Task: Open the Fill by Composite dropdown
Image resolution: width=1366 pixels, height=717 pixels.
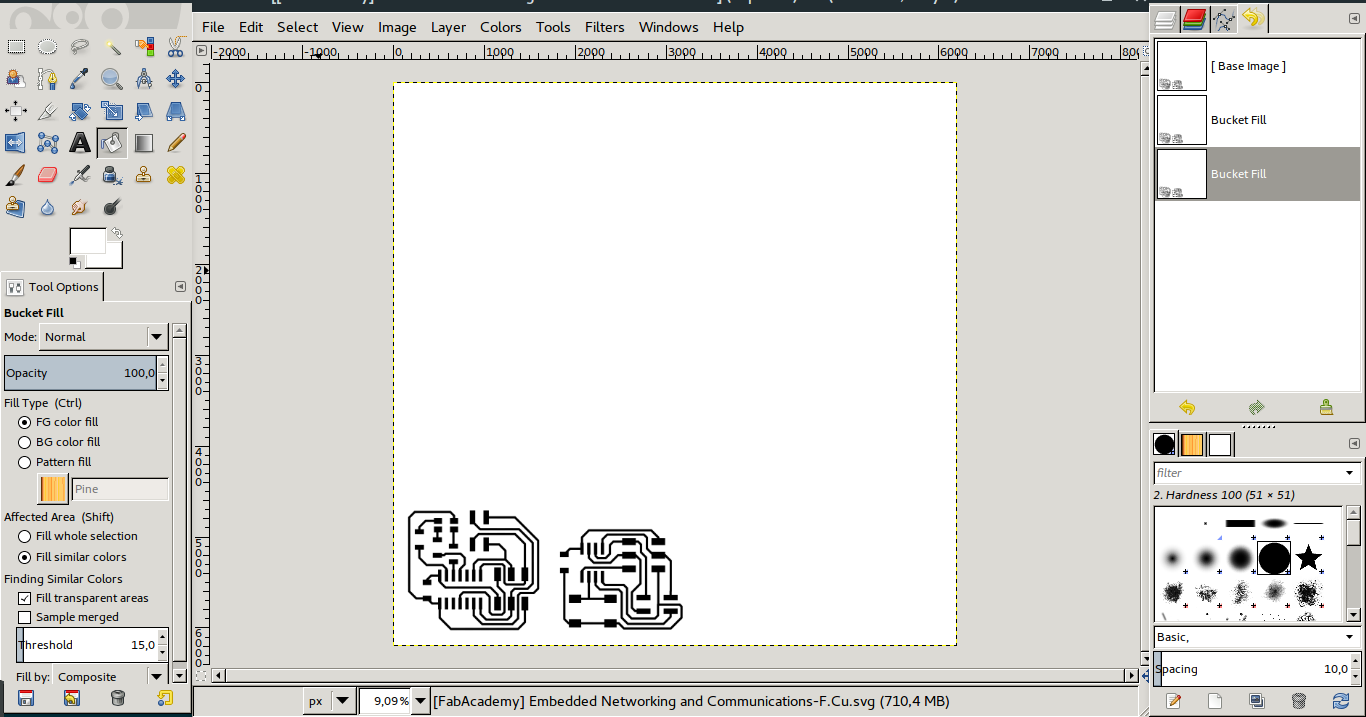Action: coord(110,677)
